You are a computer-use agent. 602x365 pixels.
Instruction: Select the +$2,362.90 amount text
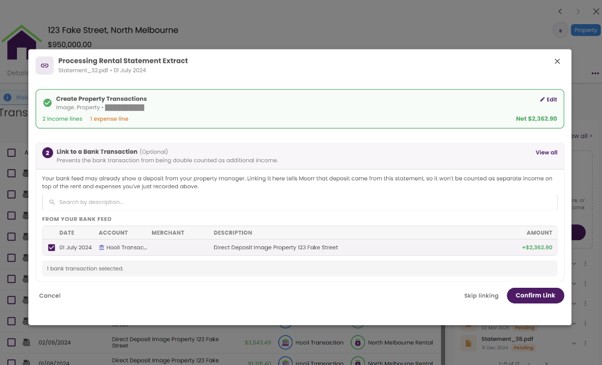[x=537, y=248]
